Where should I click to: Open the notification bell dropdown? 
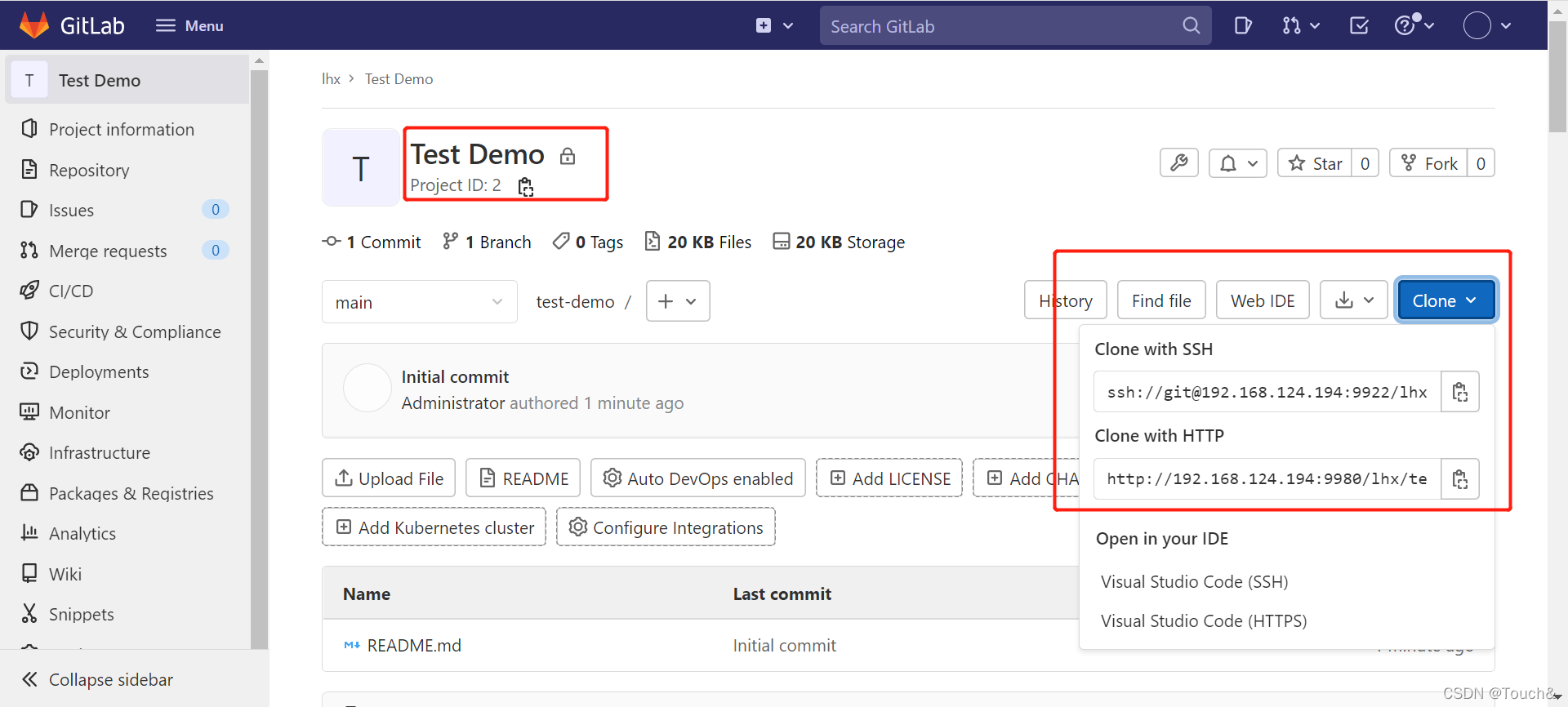tap(1238, 163)
